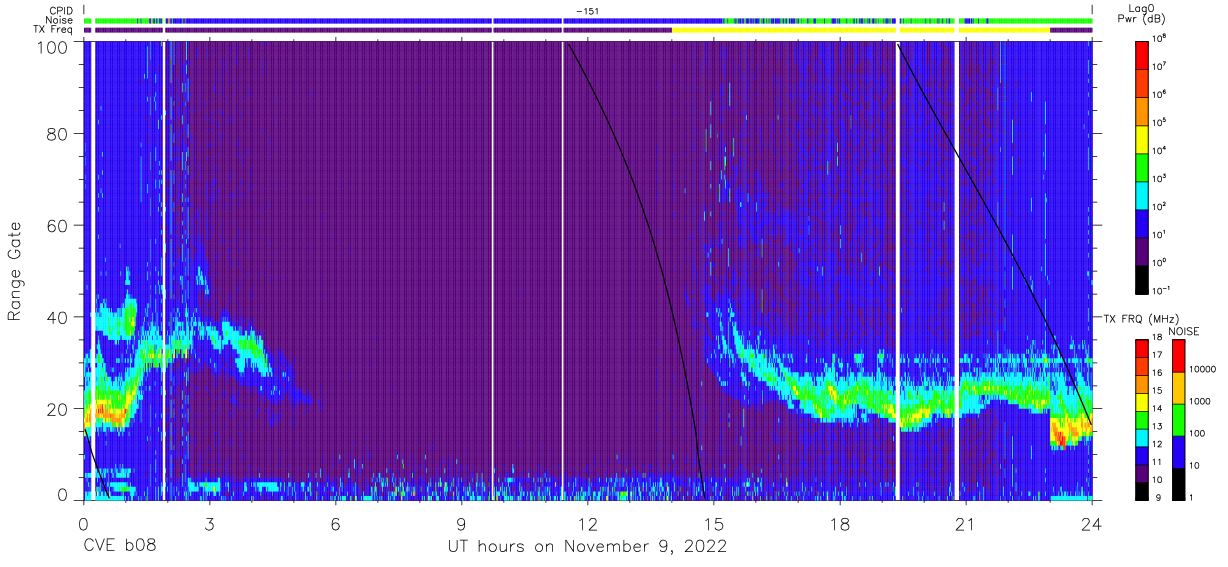Click the 80 tick on Range Gate axis
This screenshot has width=1228, height=567.
[x=57, y=134]
